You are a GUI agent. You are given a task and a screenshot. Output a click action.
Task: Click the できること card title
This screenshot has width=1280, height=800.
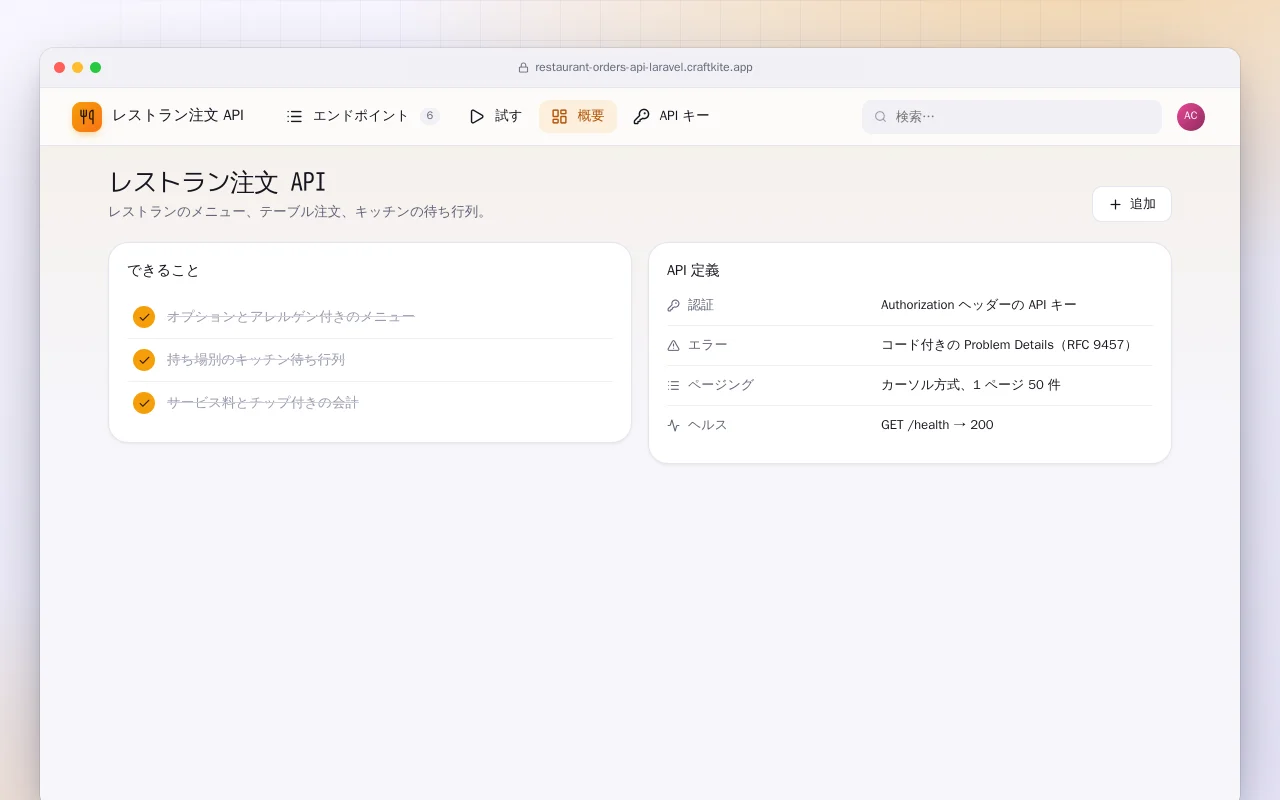(163, 270)
